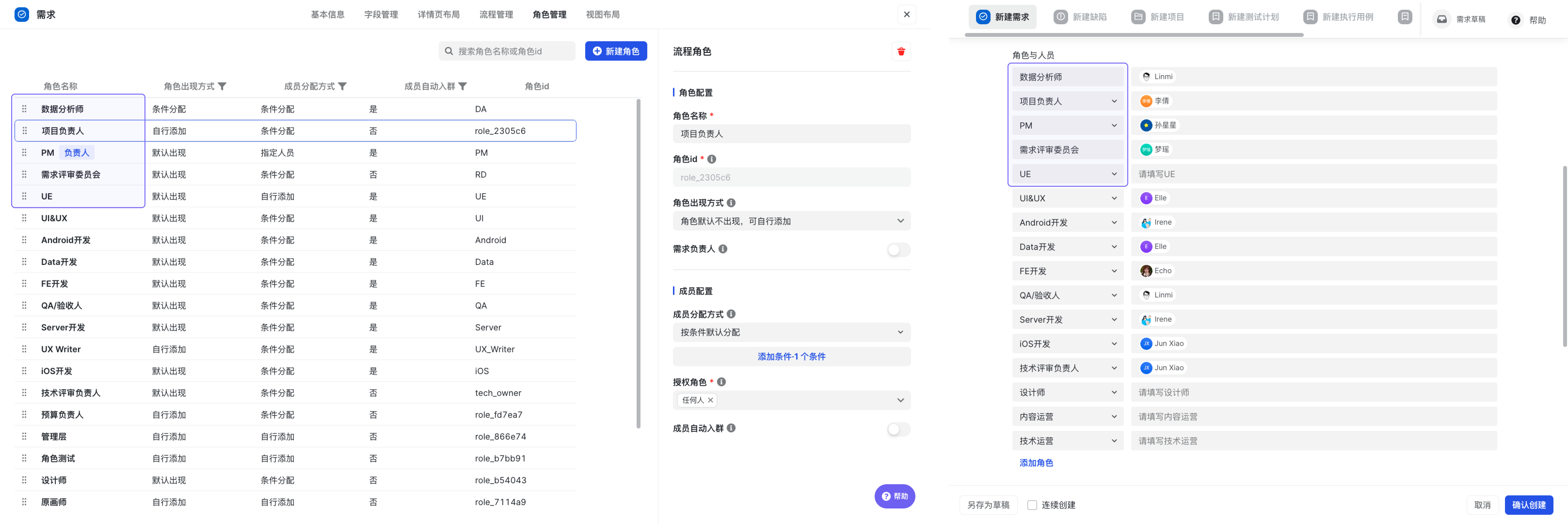Screen dimensions: 1568x524
Task: Click the magnifier icon in role search
Action: (449, 52)
